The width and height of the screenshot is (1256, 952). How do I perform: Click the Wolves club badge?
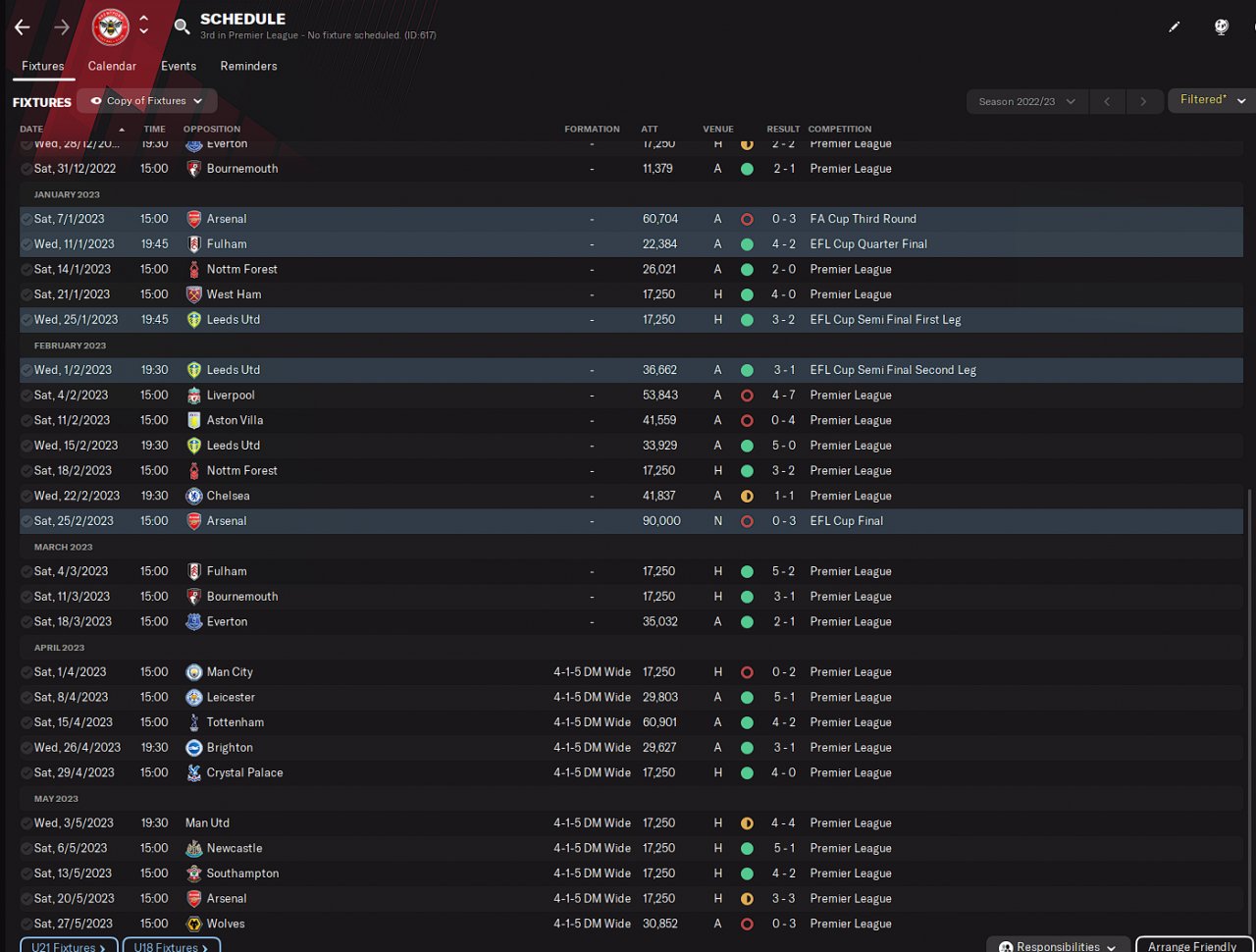tap(194, 925)
